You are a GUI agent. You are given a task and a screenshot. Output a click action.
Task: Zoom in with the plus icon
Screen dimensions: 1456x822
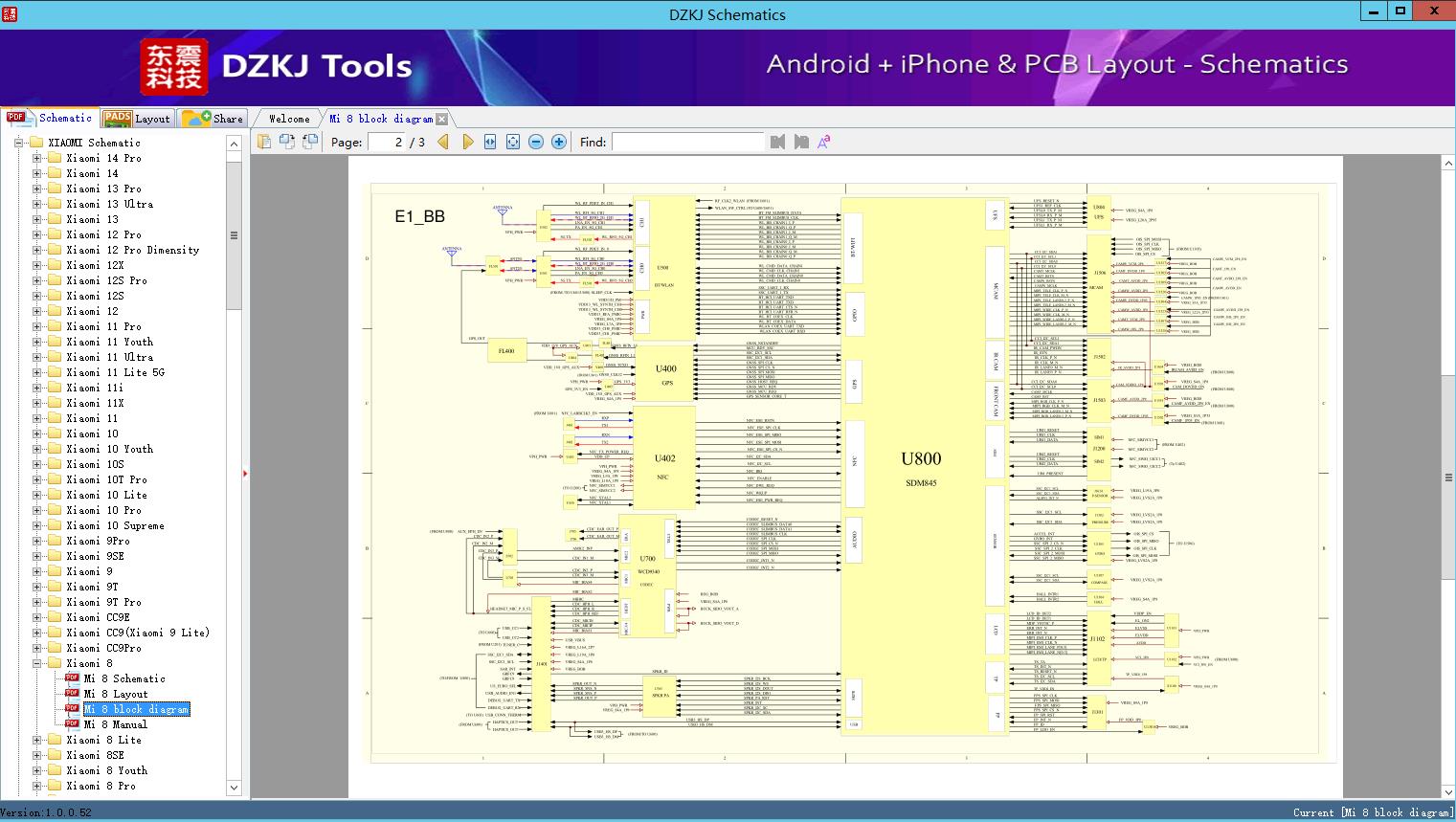coord(559,142)
